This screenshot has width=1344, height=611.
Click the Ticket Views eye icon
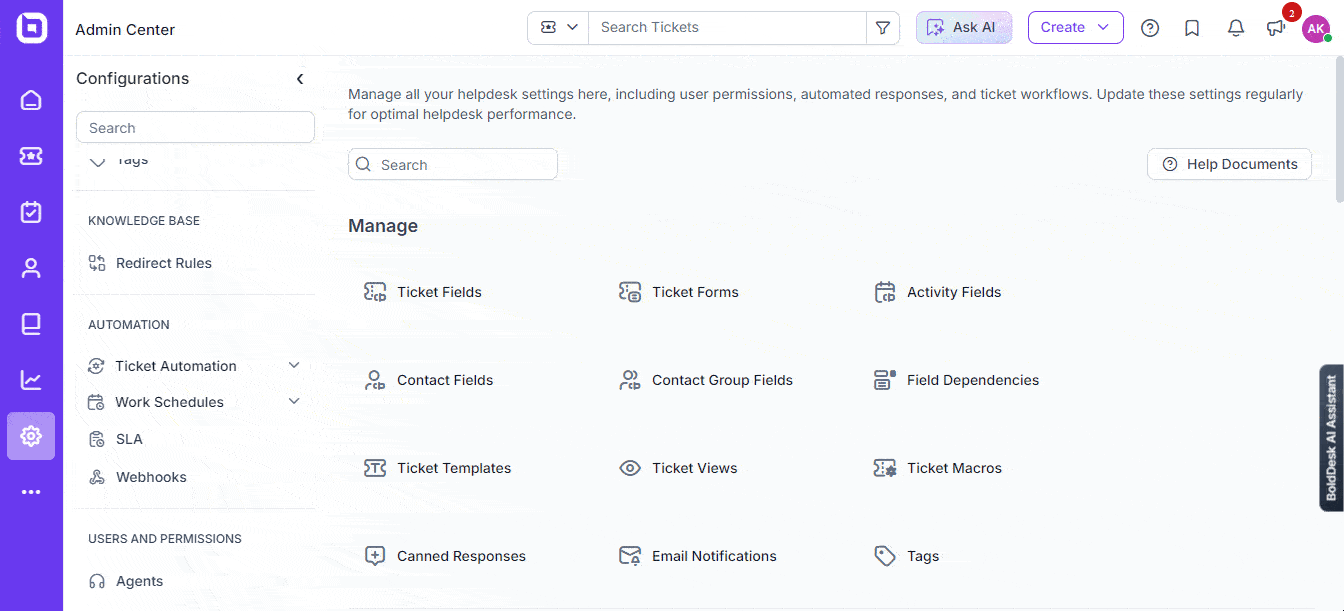click(x=630, y=468)
